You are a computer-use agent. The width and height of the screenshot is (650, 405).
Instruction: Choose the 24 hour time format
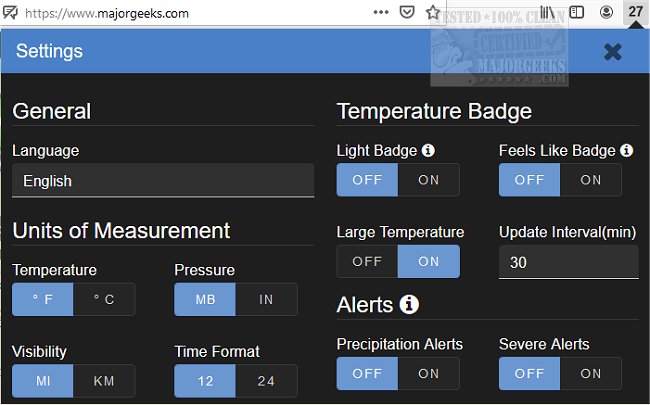266,381
